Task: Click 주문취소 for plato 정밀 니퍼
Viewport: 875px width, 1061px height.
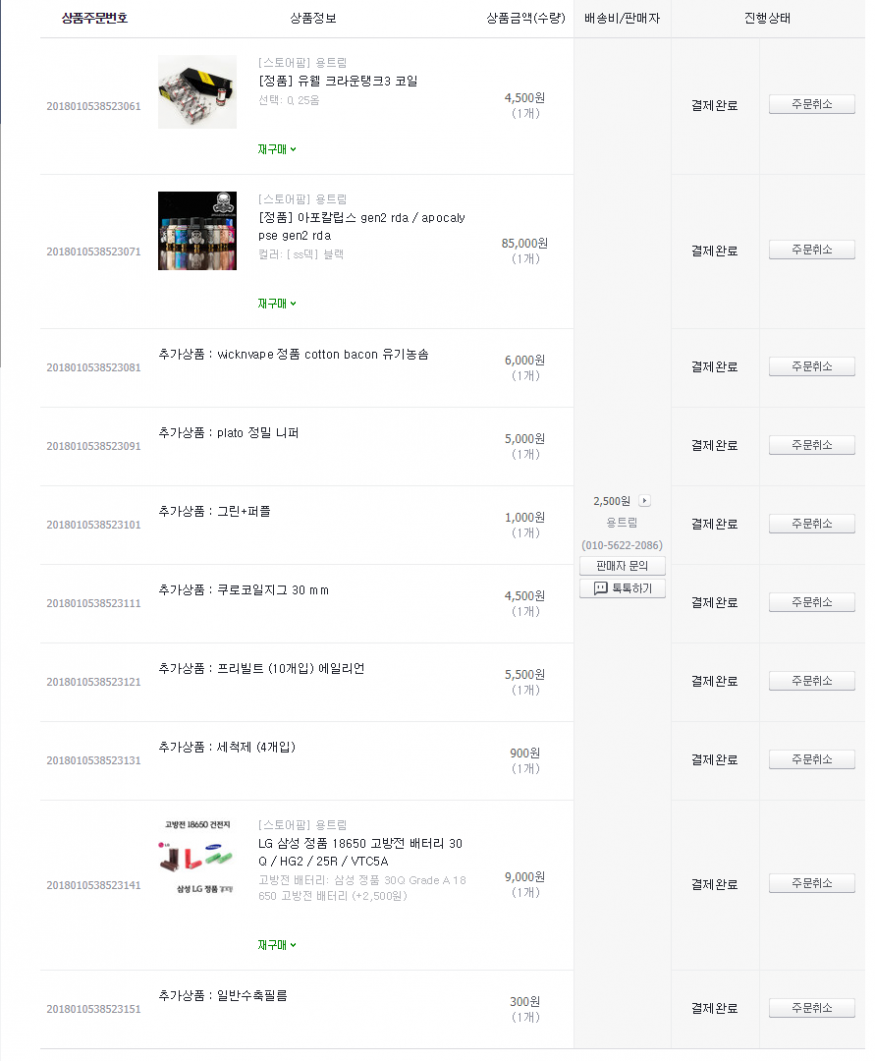Action: pyautogui.click(x=811, y=444)
